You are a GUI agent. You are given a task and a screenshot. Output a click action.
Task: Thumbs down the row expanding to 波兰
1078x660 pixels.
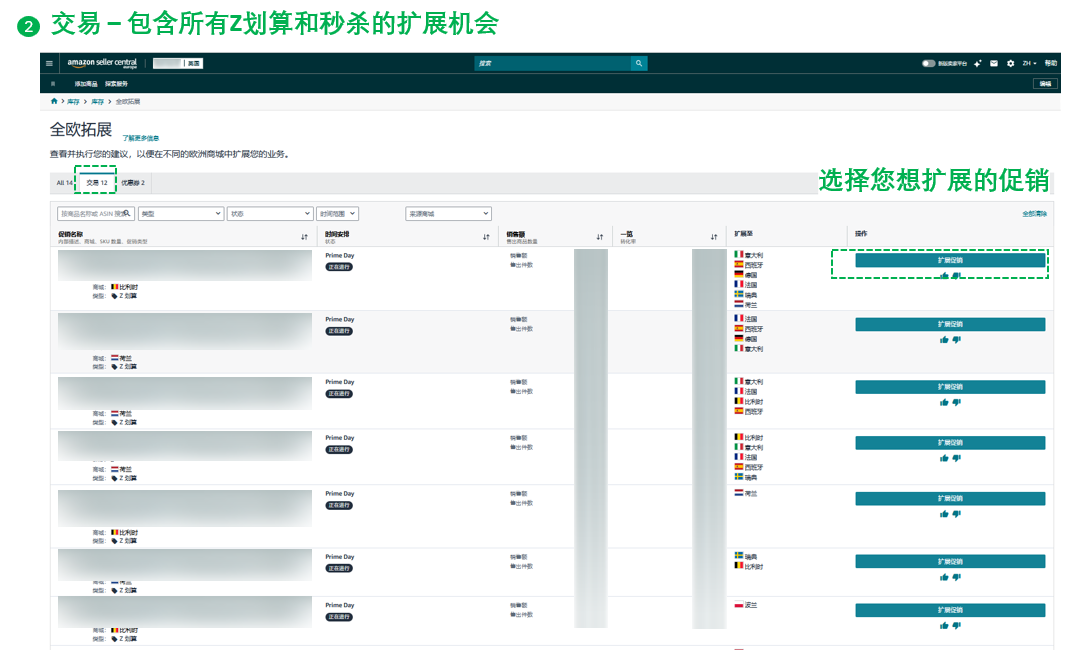956,625
